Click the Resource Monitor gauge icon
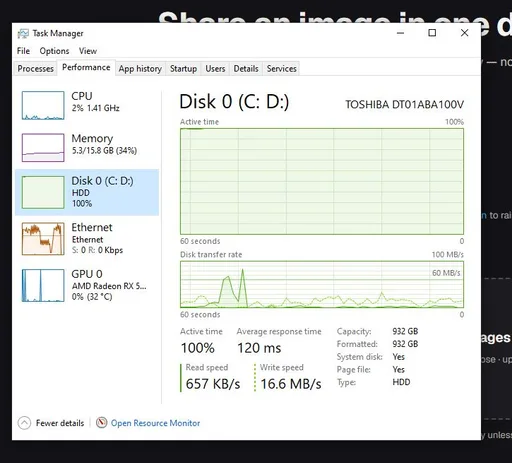The height and width of the screenshot is (463, 512). pos(101,423)
